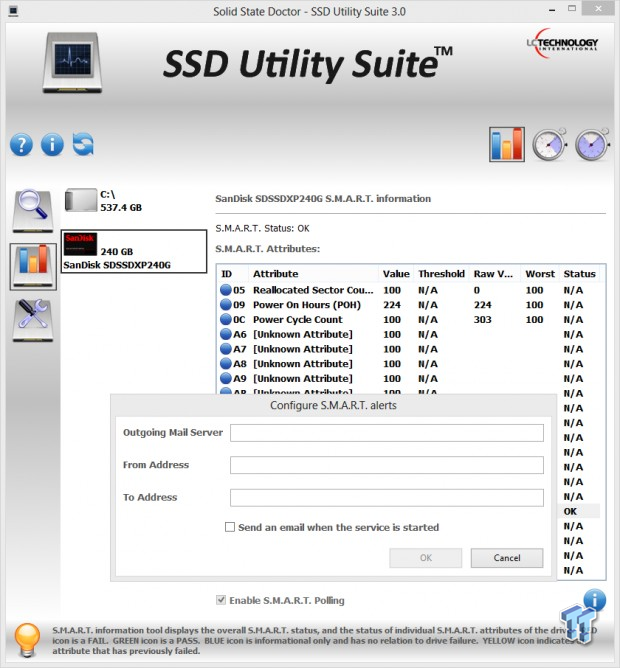Select the Reallocated Sector Cou... row
This screenshot has width=620, height=668.
(x=409, y=290)
